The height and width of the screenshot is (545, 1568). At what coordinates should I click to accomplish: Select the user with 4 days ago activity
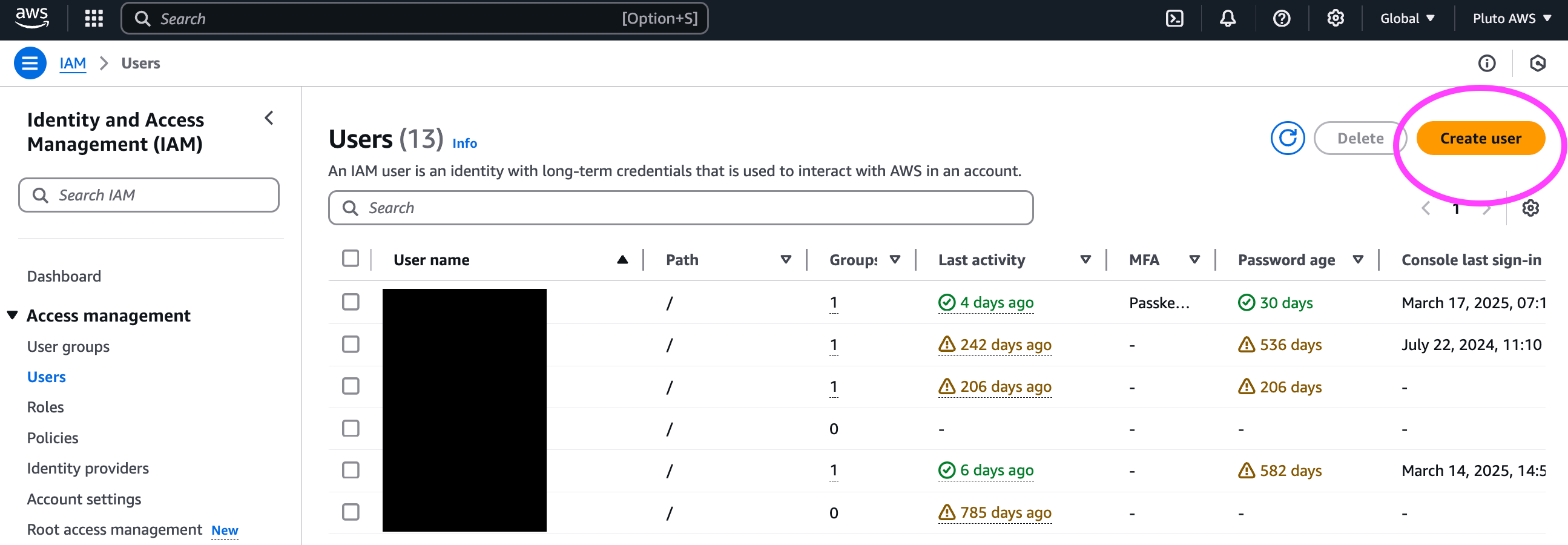tap(351, 302)
